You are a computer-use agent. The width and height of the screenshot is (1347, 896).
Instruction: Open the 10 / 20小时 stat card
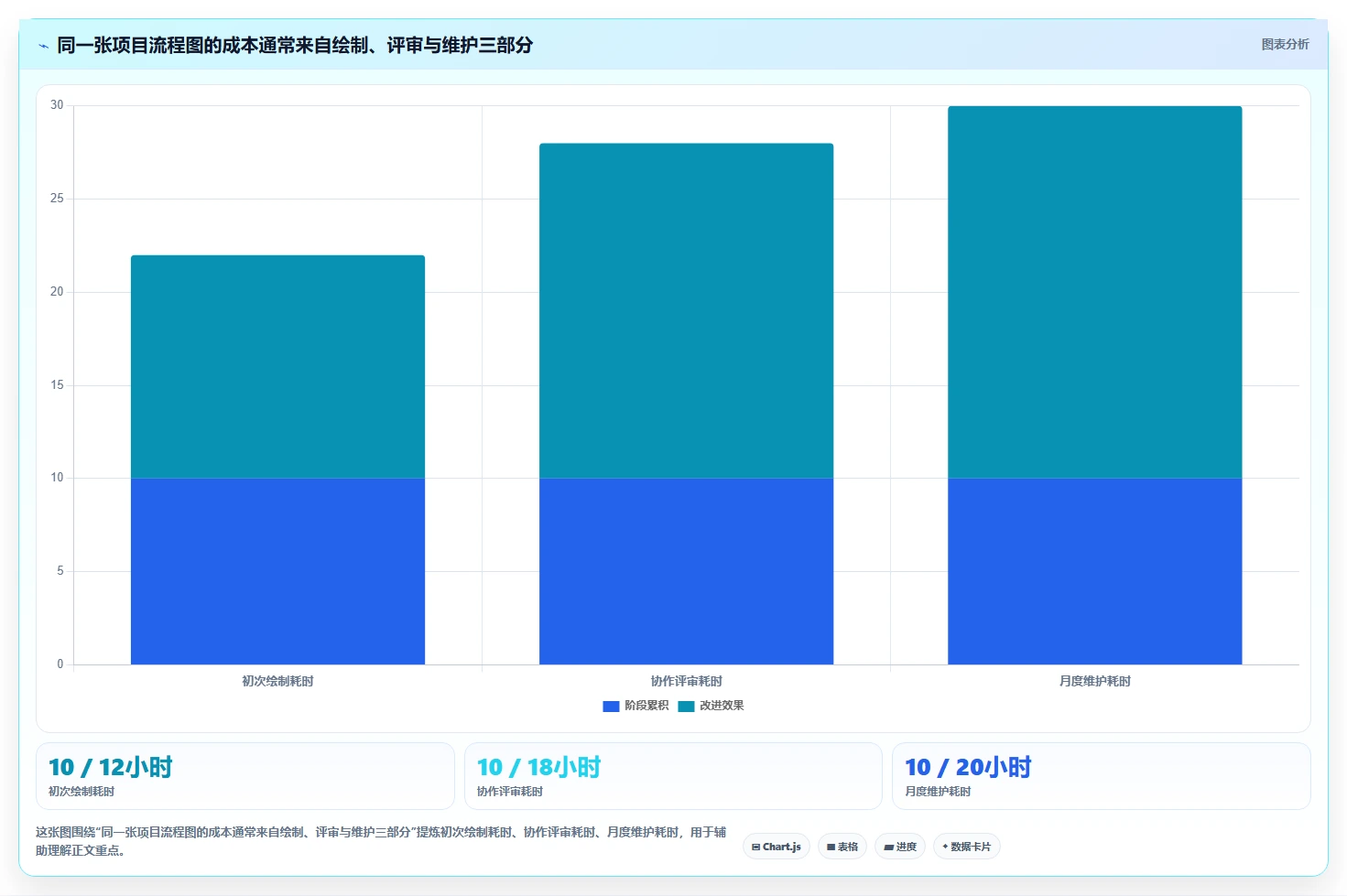click(1102, 776)
